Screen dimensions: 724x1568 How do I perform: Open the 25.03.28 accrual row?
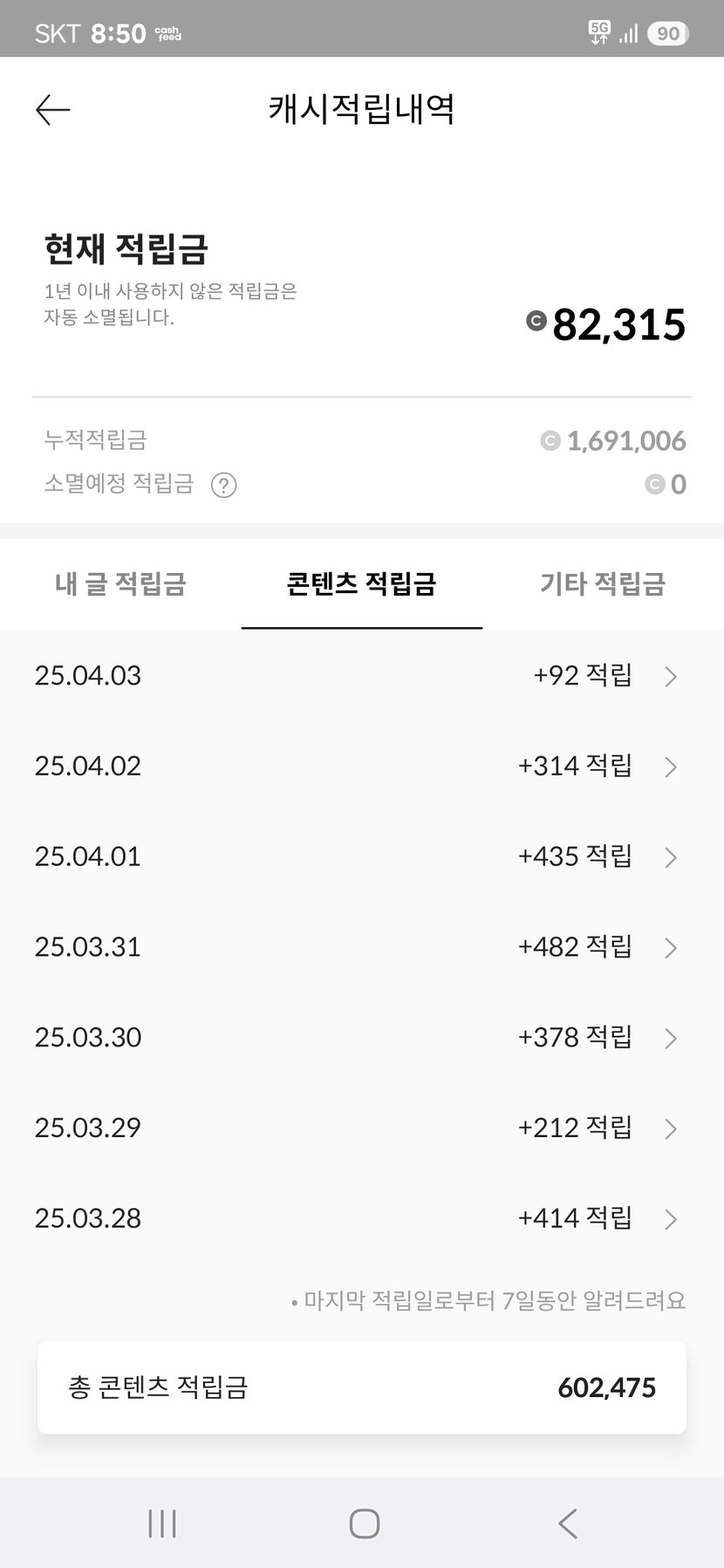point(361,1218)
